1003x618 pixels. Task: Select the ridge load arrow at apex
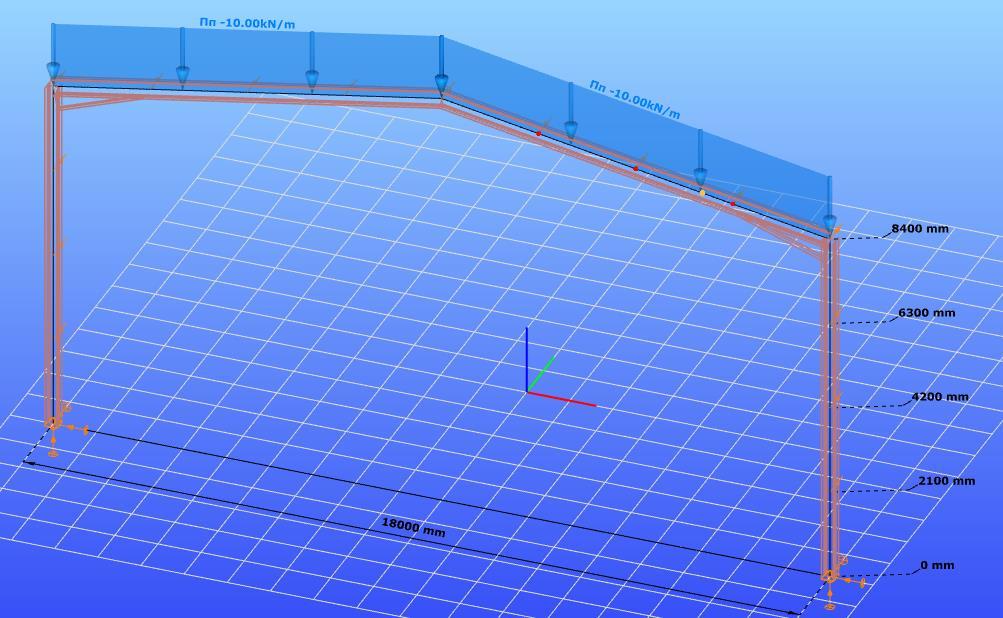point(441,65)
